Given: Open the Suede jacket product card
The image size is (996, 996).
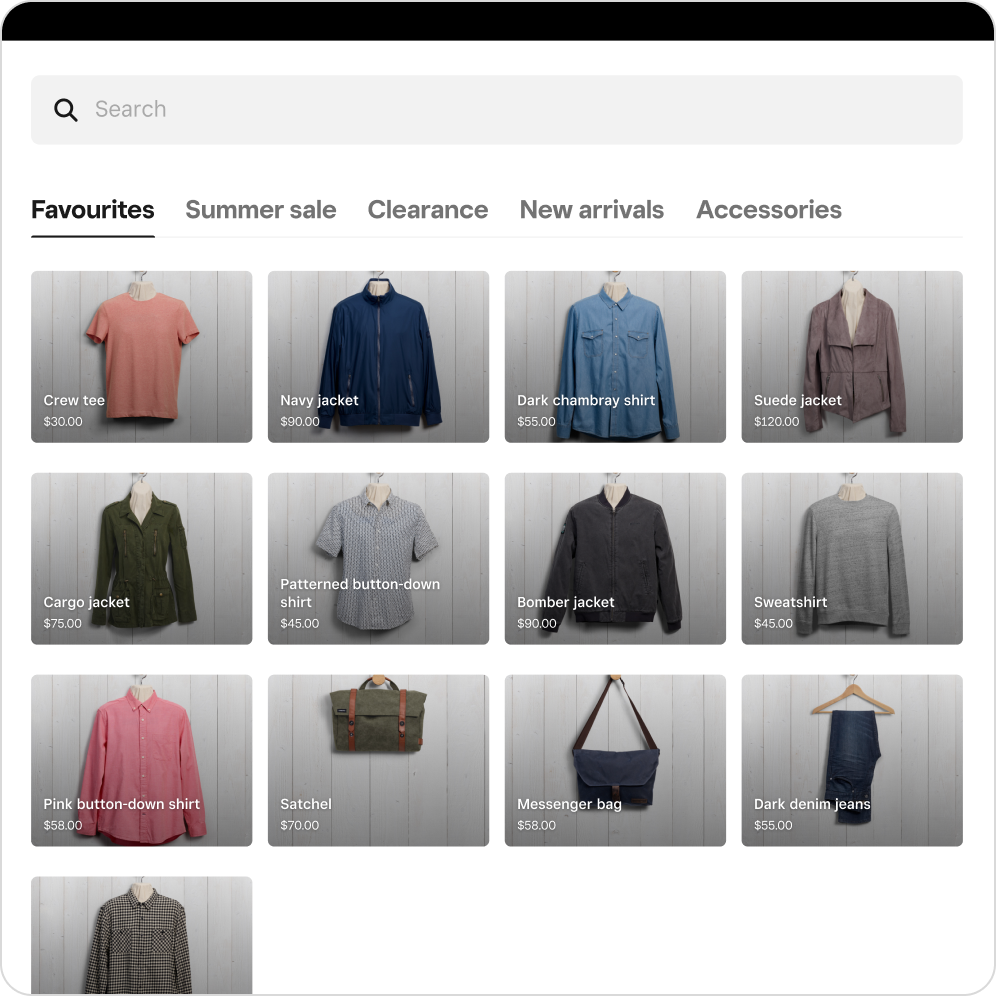Looking at the screenshot, I should pos(852,357).
